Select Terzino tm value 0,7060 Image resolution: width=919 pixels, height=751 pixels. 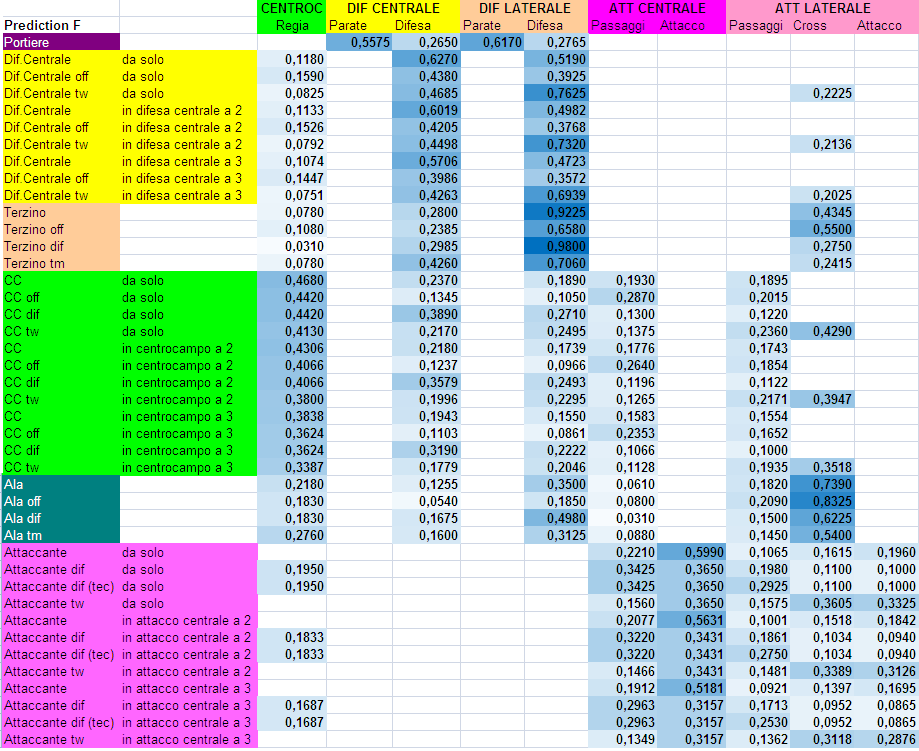pos(556,263)
